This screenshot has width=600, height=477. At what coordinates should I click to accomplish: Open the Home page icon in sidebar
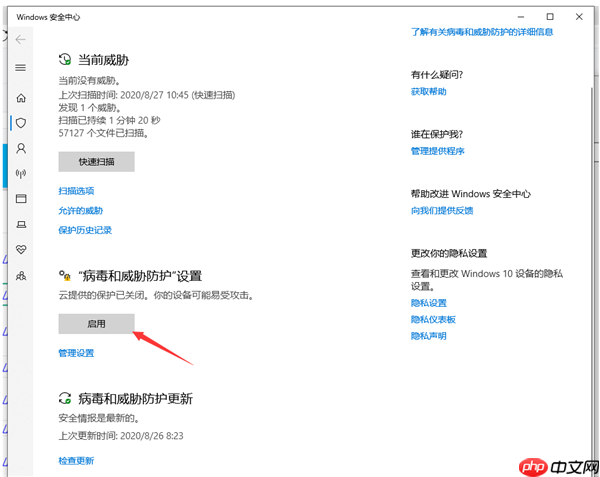21,98
